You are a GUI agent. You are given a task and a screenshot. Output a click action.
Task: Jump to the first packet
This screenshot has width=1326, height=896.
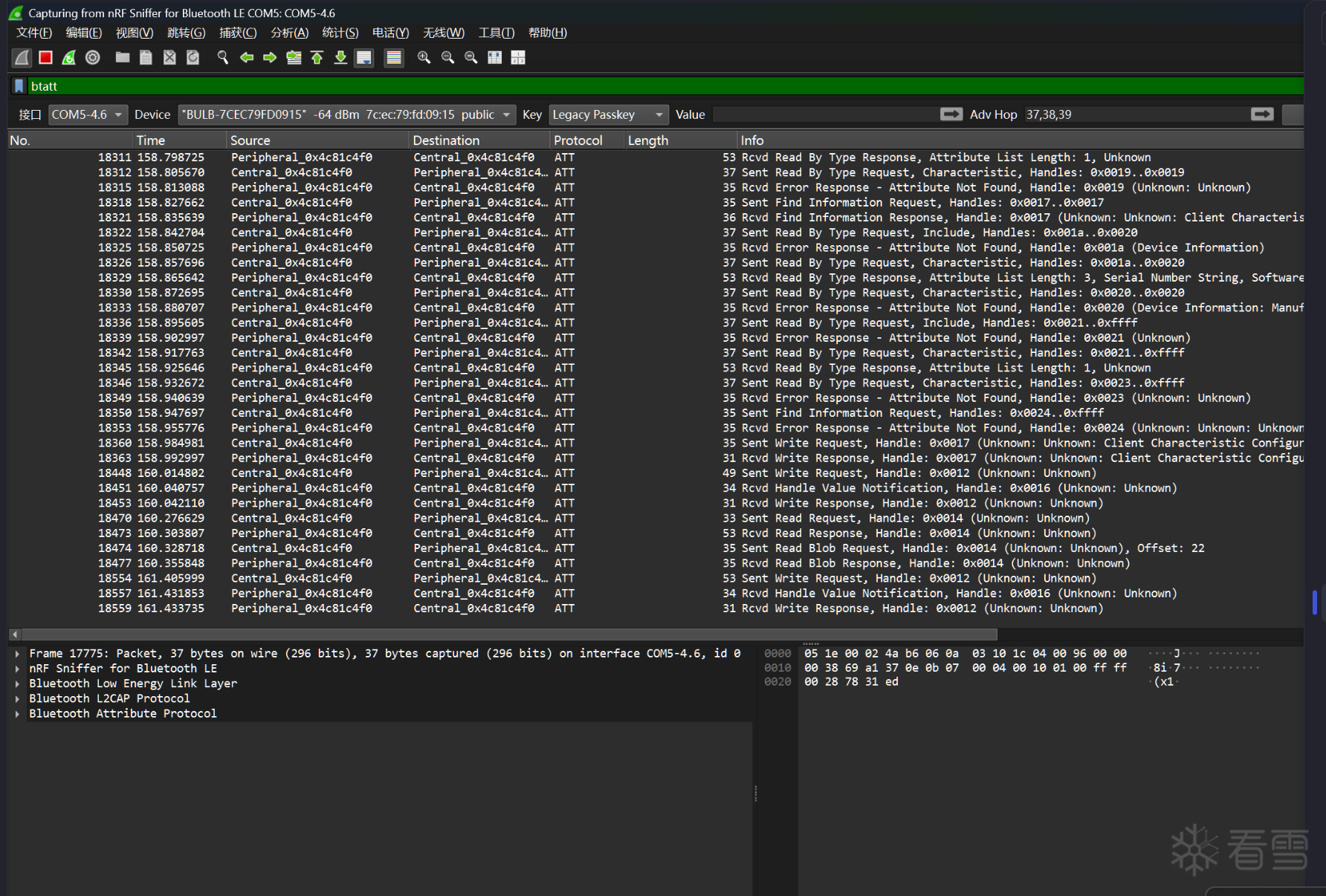(317, 57)
